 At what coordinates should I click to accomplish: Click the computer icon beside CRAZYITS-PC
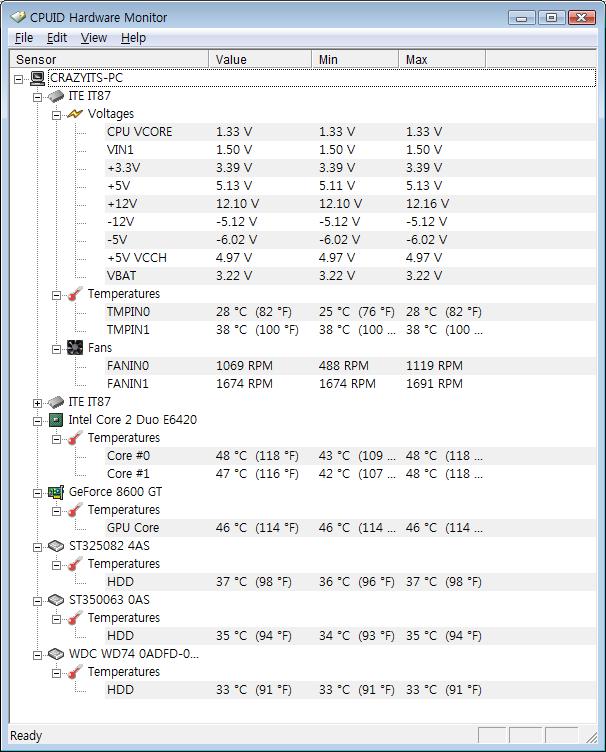(x=37, y=78)
